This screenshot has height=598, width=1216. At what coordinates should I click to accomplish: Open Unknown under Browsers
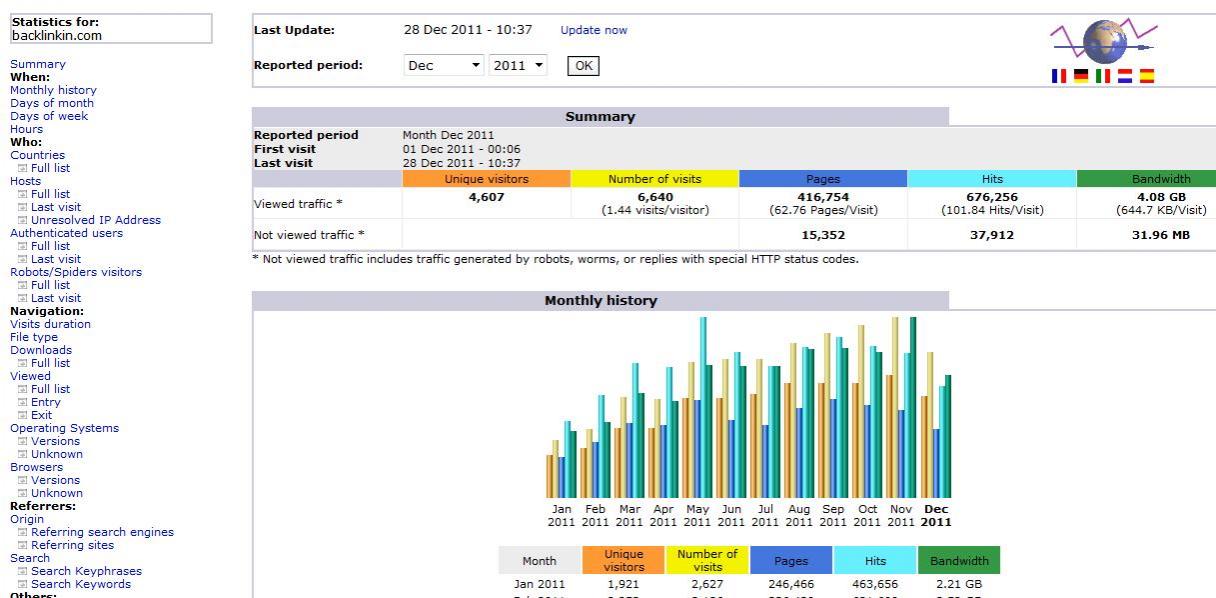pos(57,493)
